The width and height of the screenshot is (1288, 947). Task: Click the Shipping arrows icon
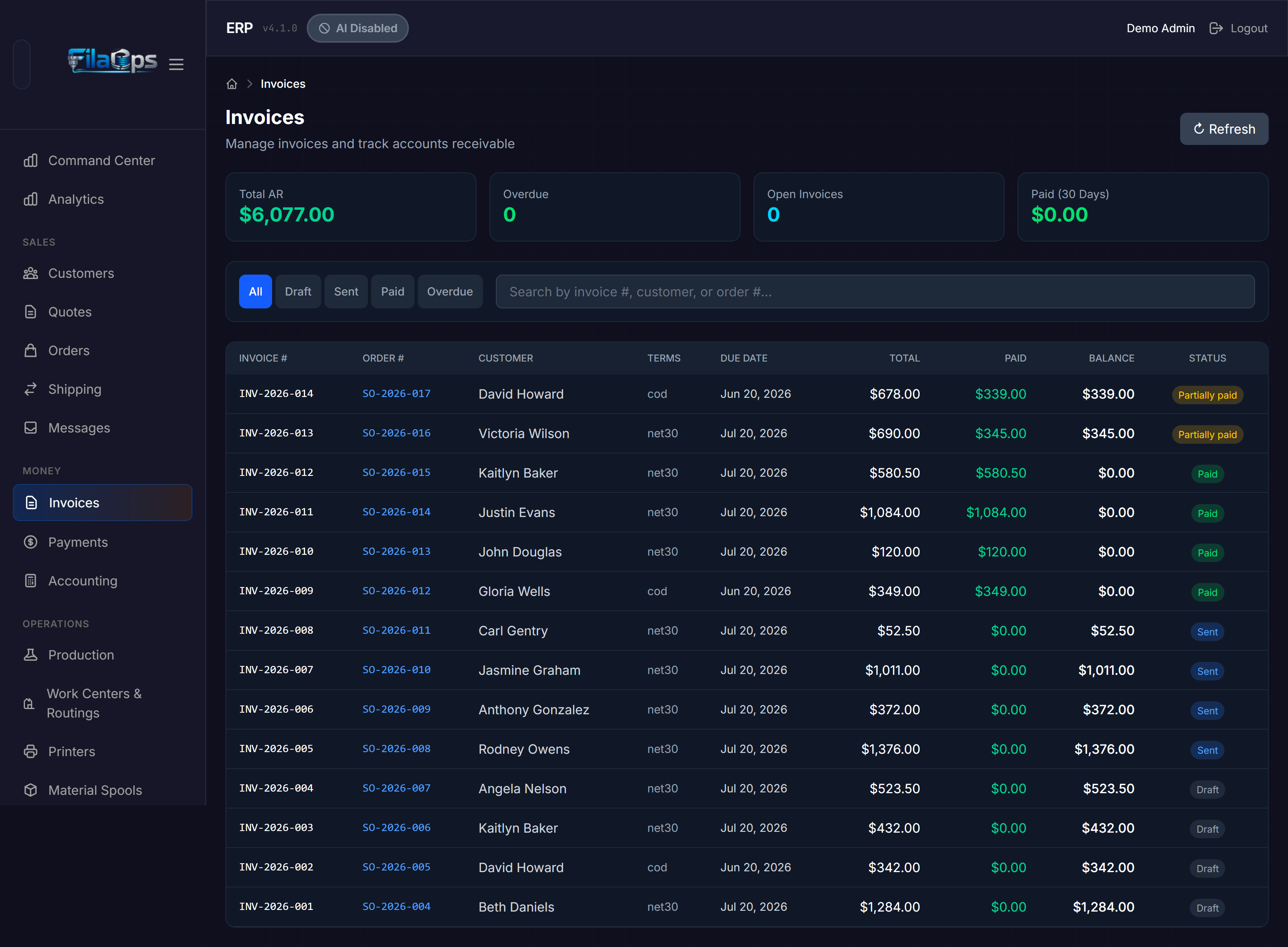[x=30, y=389]
